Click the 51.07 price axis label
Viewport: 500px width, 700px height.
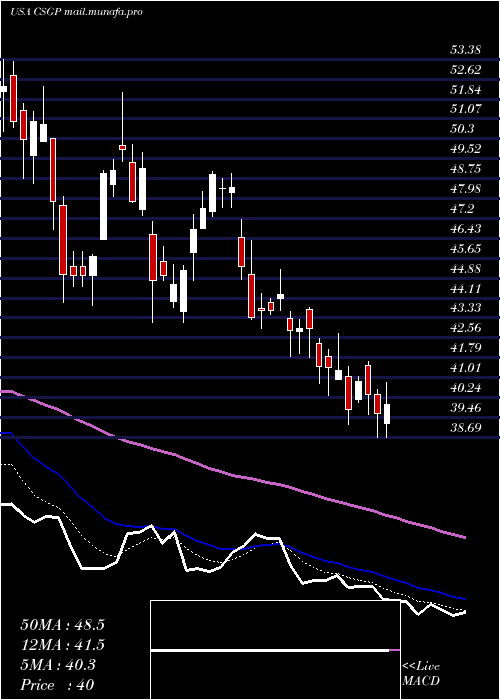466,108
